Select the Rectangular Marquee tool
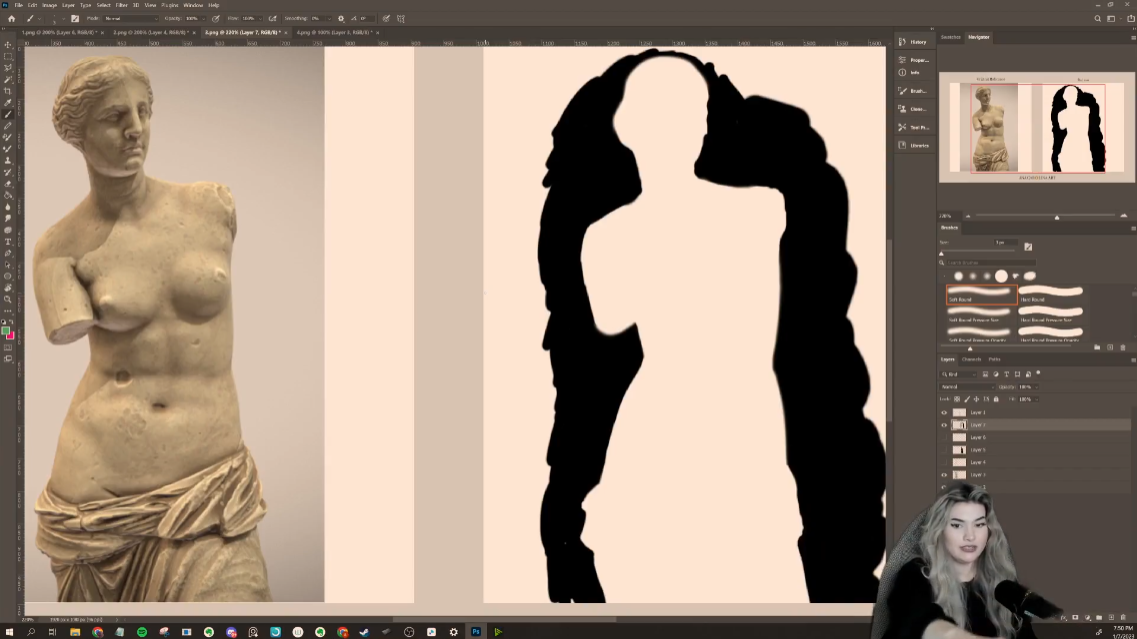This screenshot has width=1137, height=639. (8, 57)
